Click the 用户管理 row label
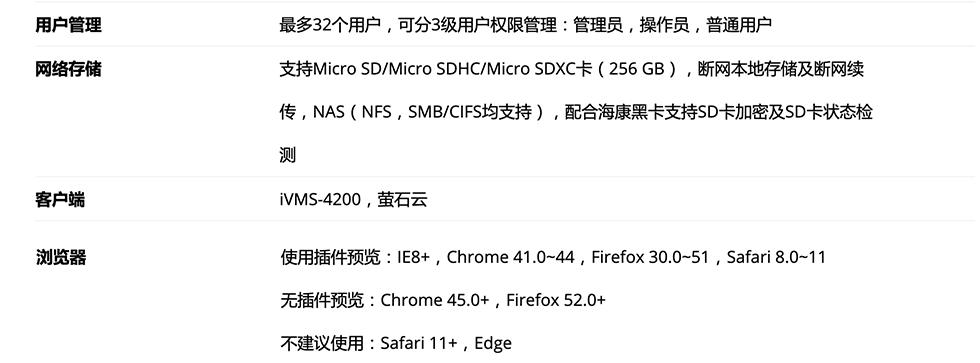Image resolution: width=980 pixels, height=363 pixels. [68, 25]
